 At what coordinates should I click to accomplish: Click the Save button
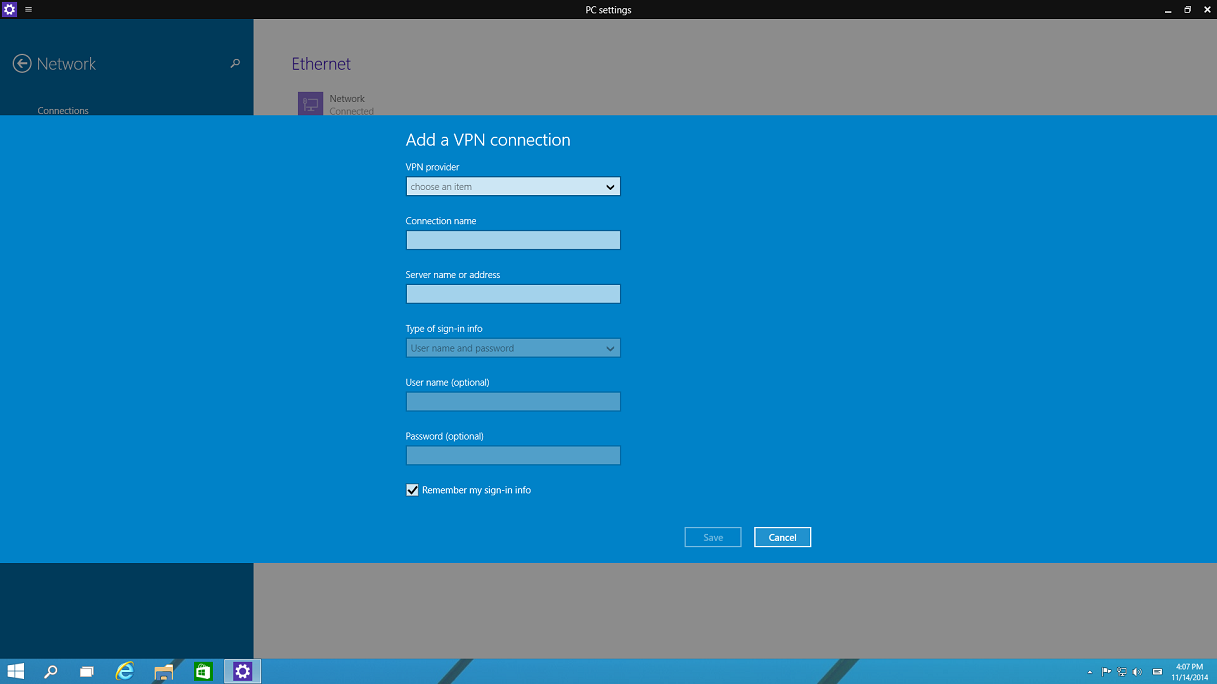coord(712,537)
